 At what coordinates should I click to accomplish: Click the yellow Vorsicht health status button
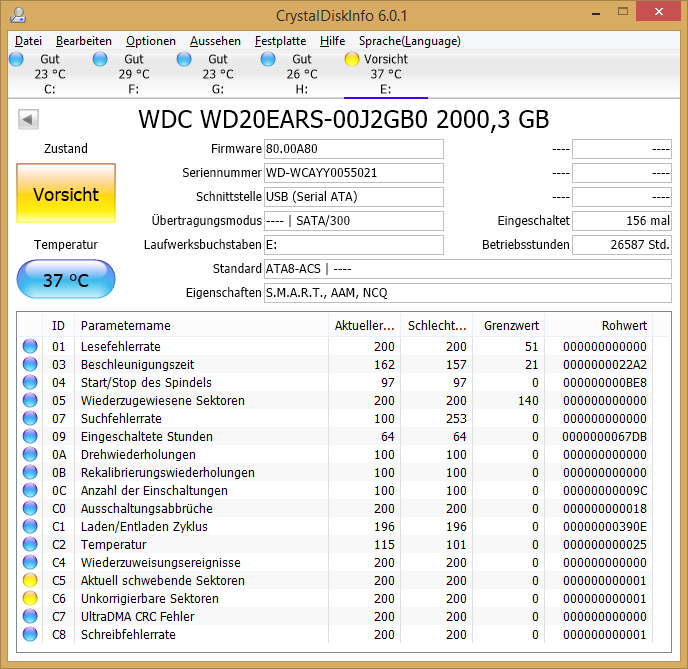(66, 193)
